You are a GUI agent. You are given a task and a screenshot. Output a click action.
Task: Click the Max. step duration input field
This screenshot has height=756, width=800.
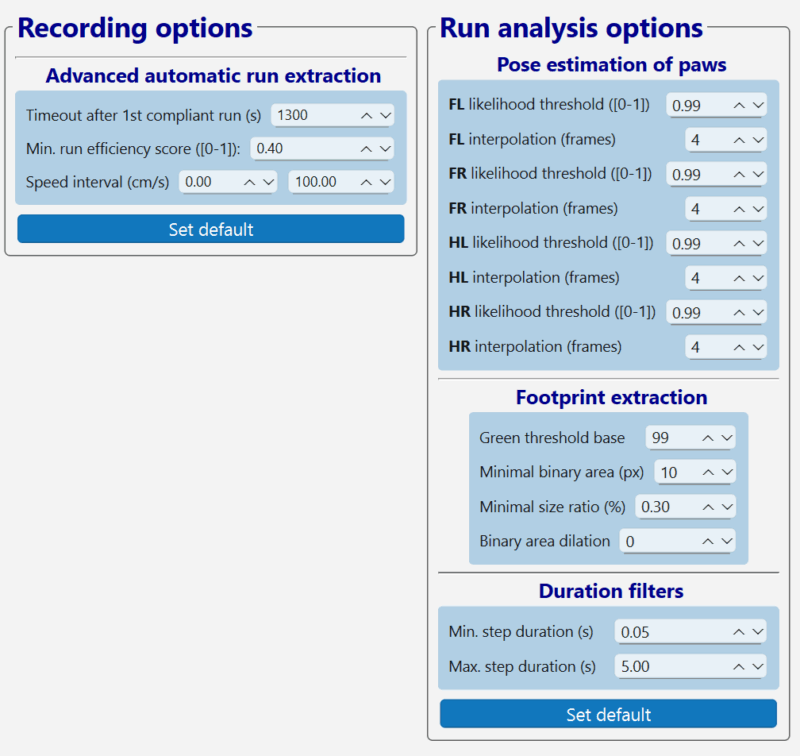pyautogui.click(x=669, y=666)
